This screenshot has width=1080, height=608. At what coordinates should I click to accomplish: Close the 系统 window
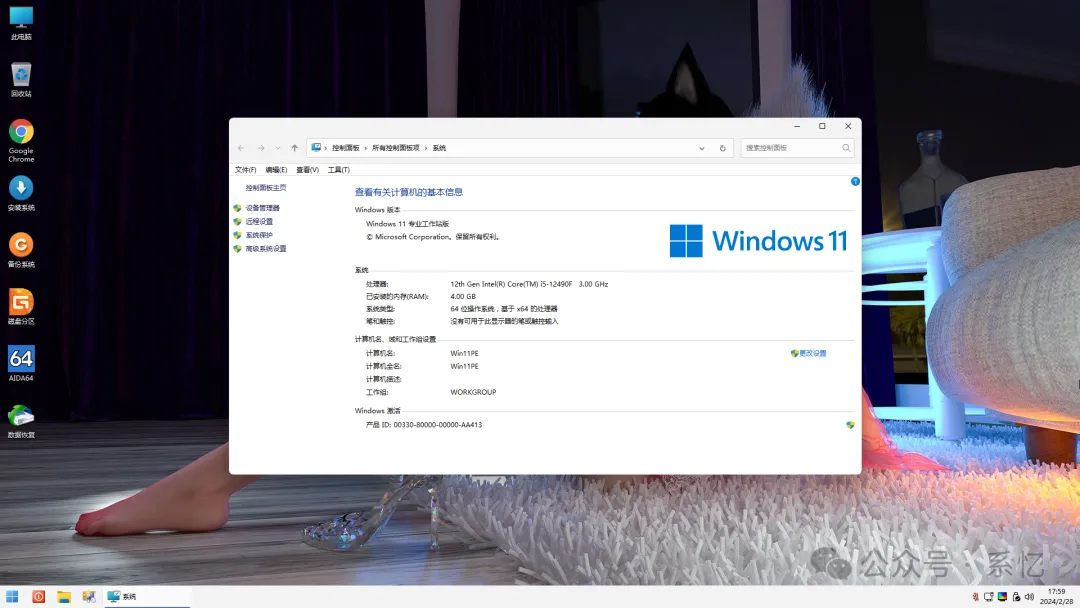point(848,127)
